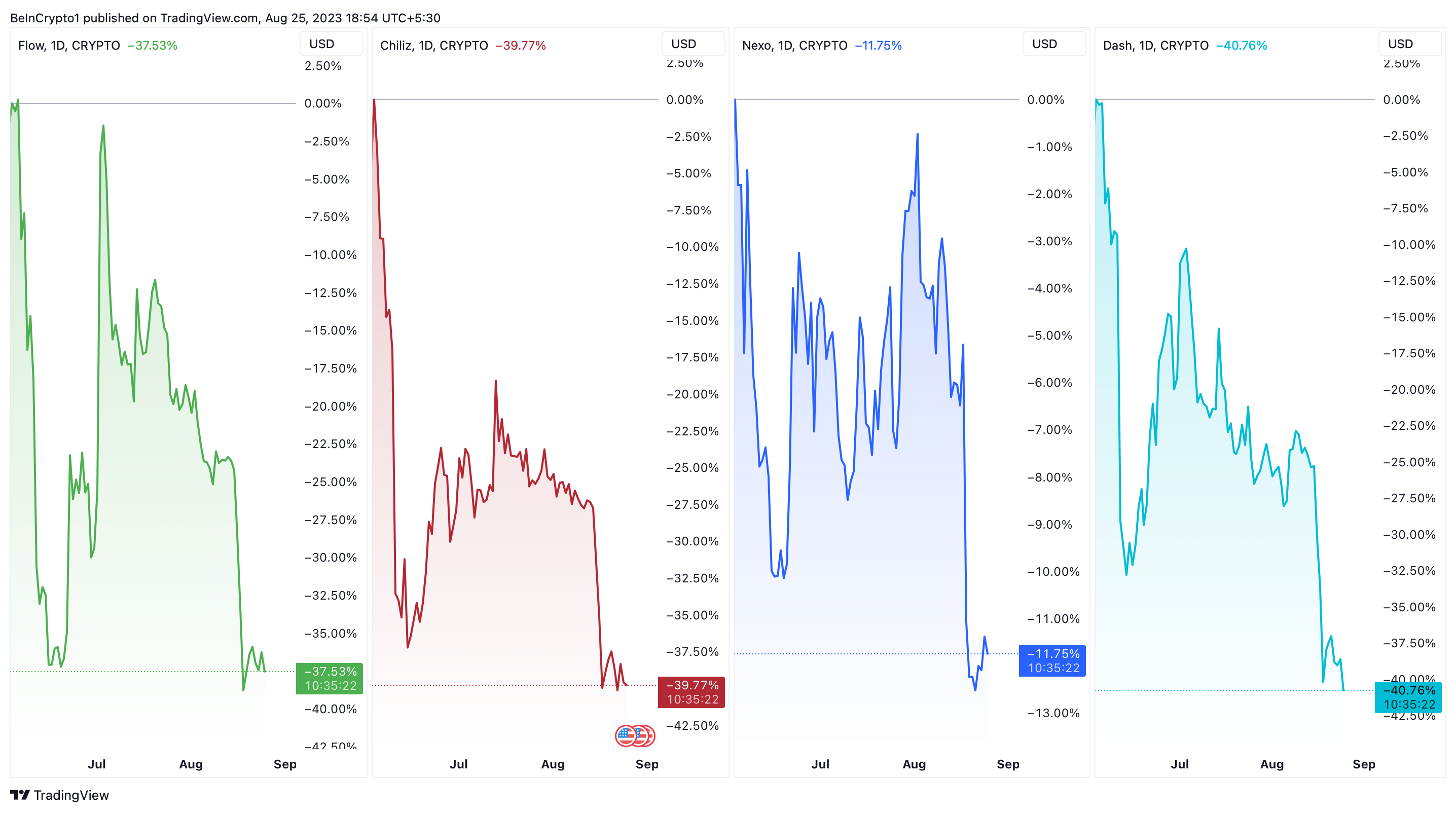Click the BeInCrypto1 published header text

click(x=225, y=18)
